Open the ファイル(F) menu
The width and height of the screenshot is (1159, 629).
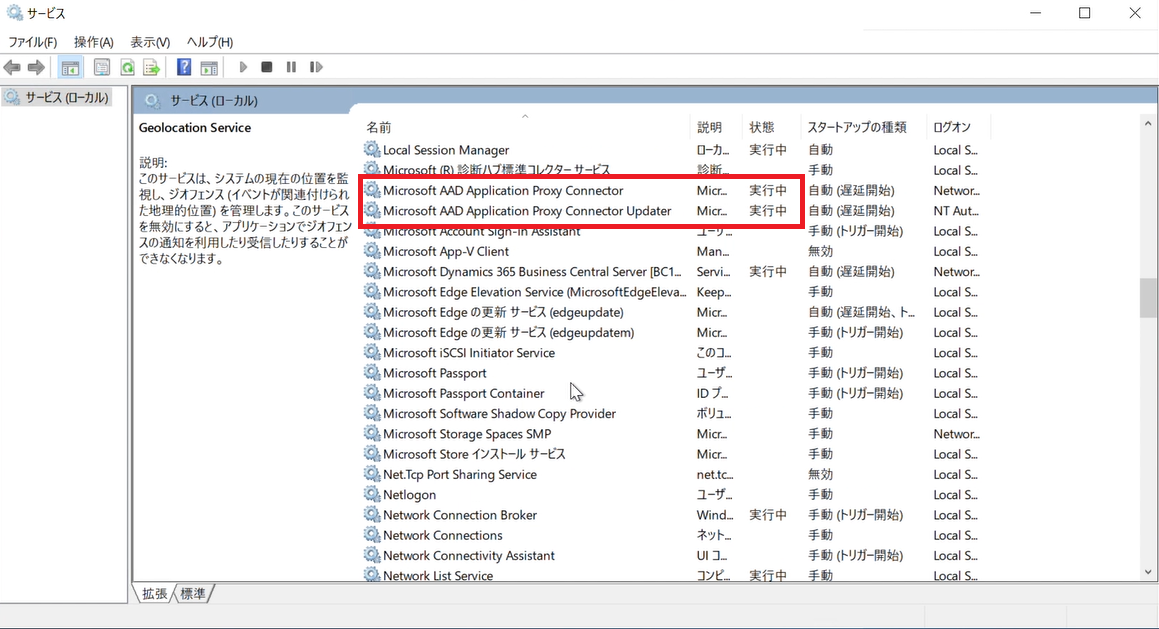pyautogui.click(x=32, y=42)
